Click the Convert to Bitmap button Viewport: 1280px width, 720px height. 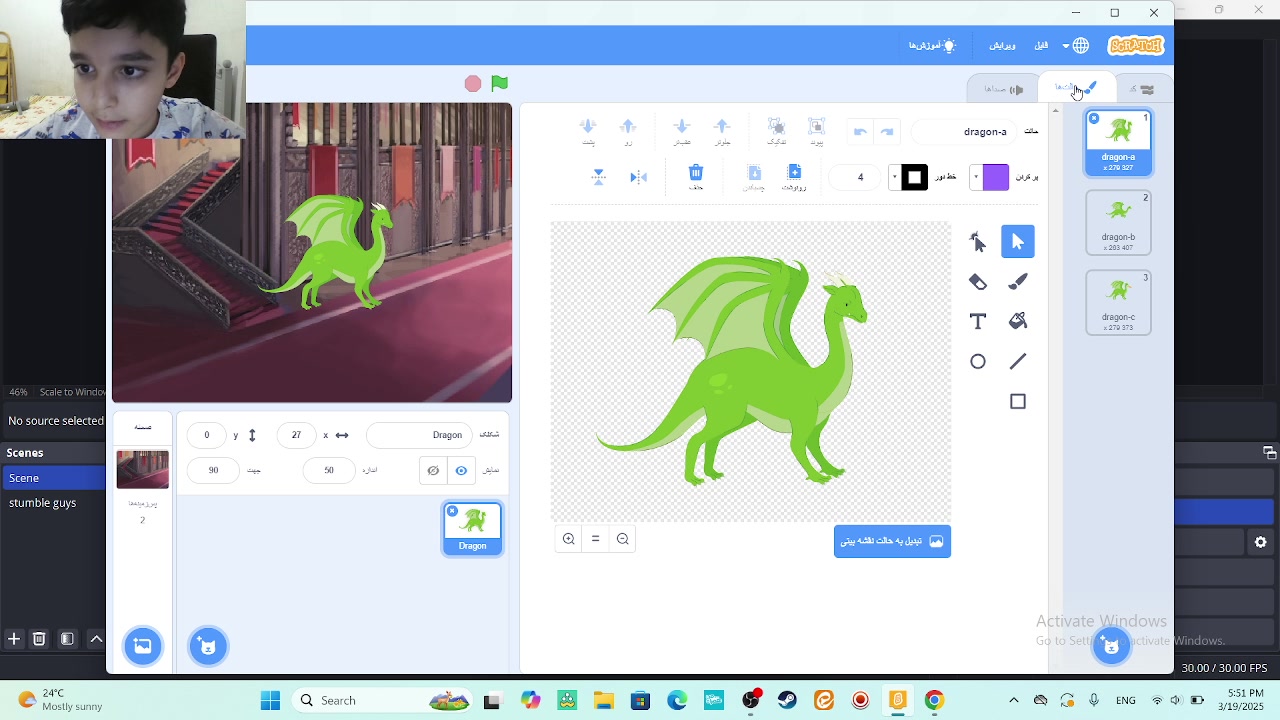click(x=892, y=541)
